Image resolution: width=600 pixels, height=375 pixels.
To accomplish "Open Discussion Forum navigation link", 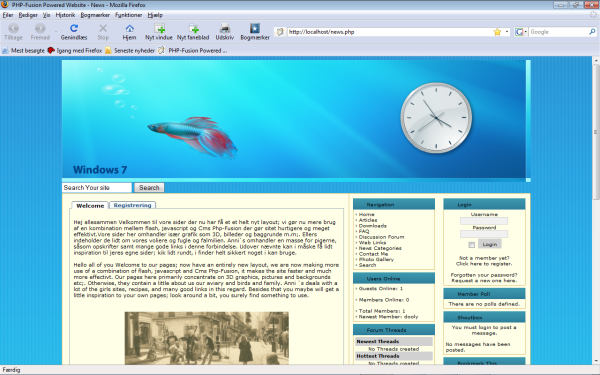I will click(381, 237).
